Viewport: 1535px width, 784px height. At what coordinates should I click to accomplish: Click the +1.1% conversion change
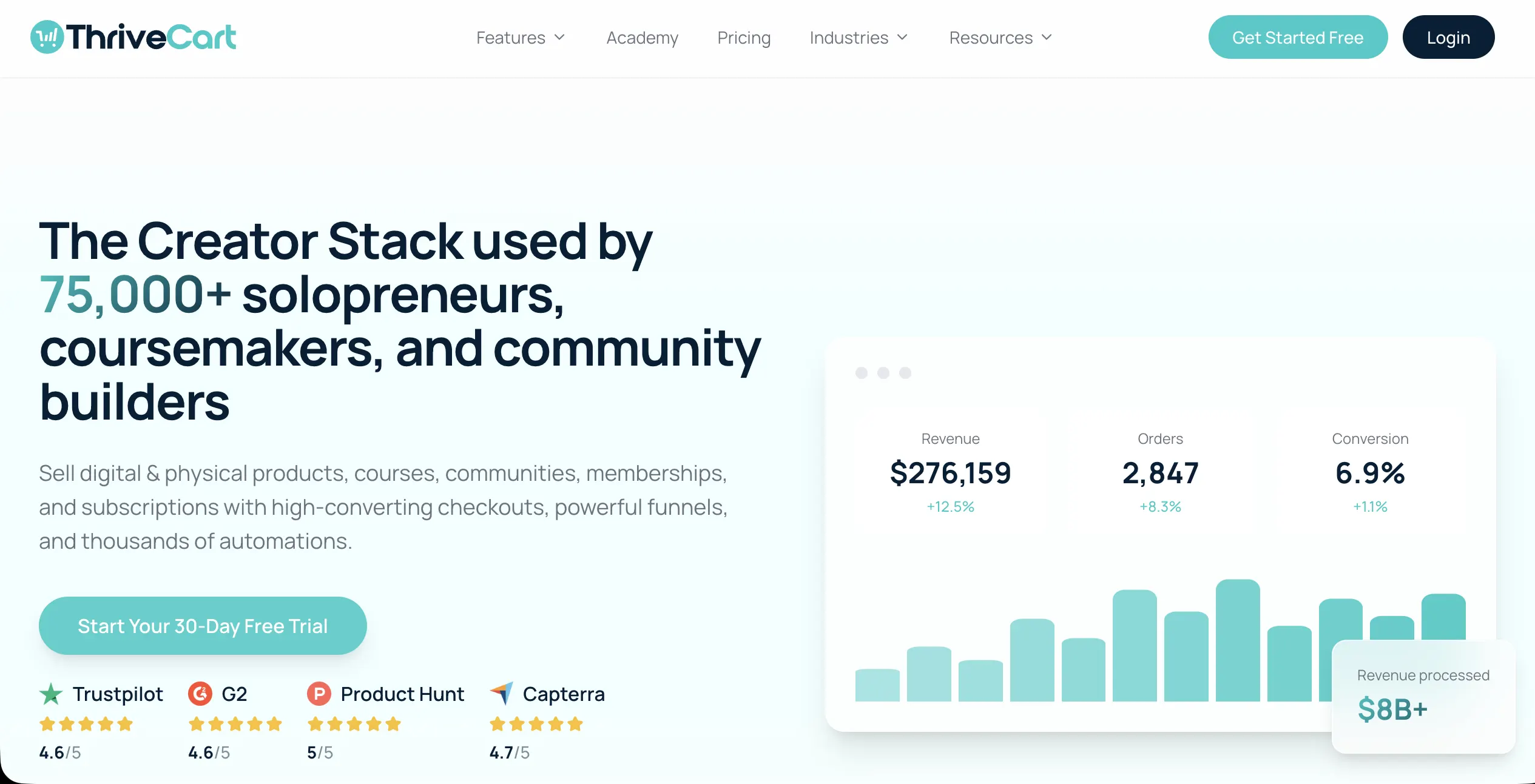coord(1370,506)
